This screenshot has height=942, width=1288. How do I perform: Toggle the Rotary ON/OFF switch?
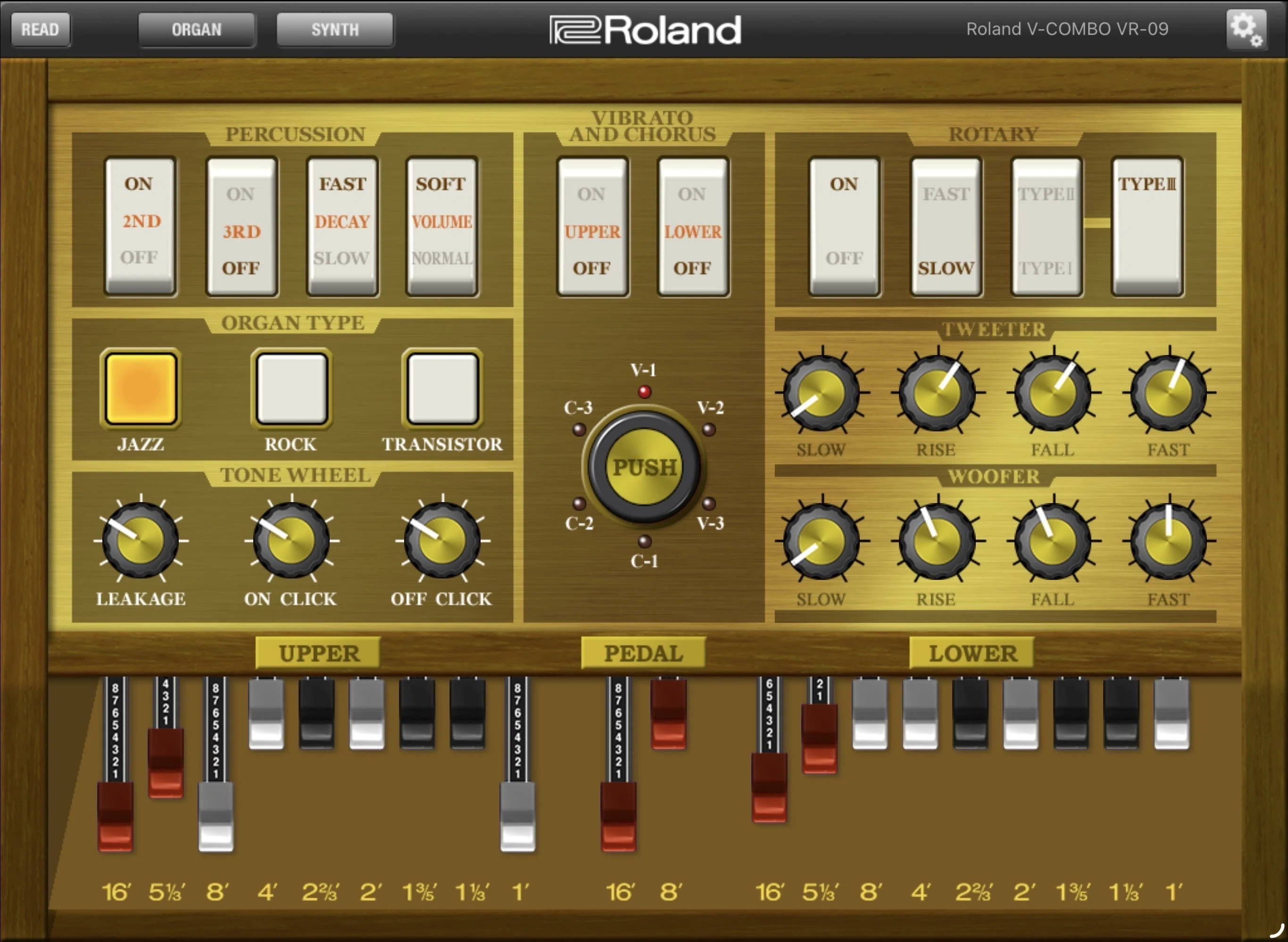pyautogui.click(x=844, y=226)
